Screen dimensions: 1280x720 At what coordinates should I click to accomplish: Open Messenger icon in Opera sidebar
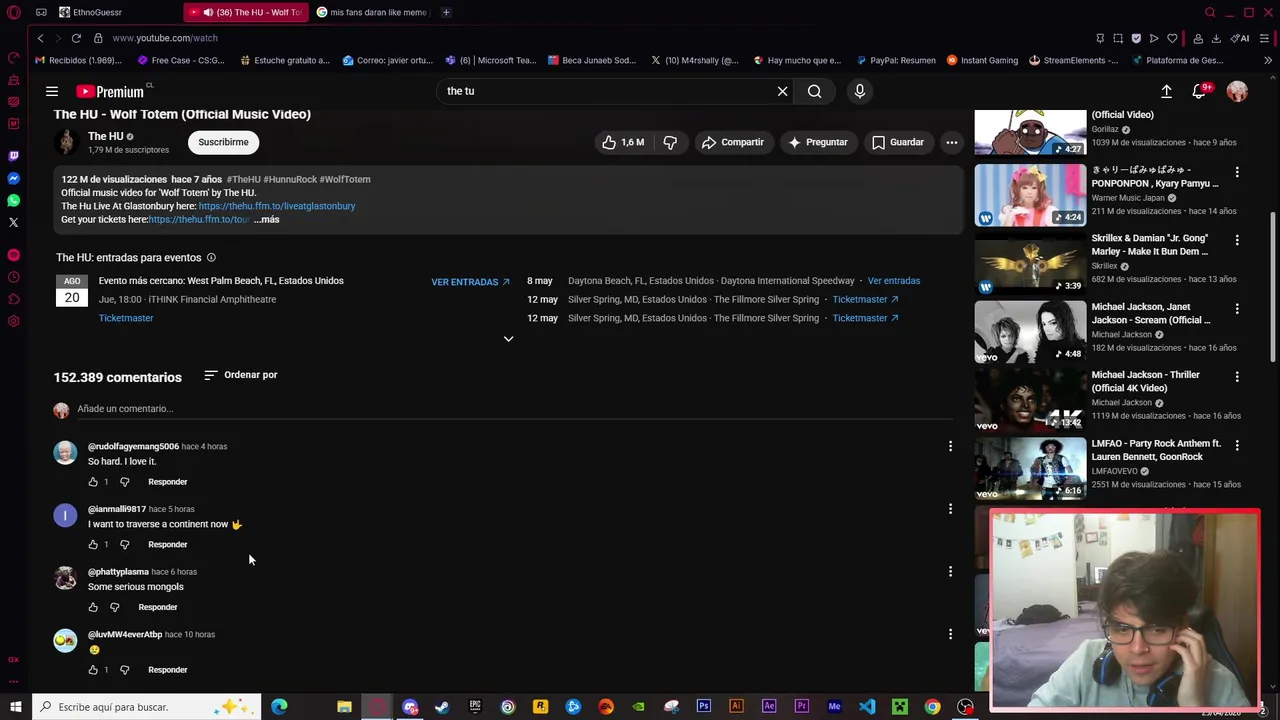coord(13,178)
